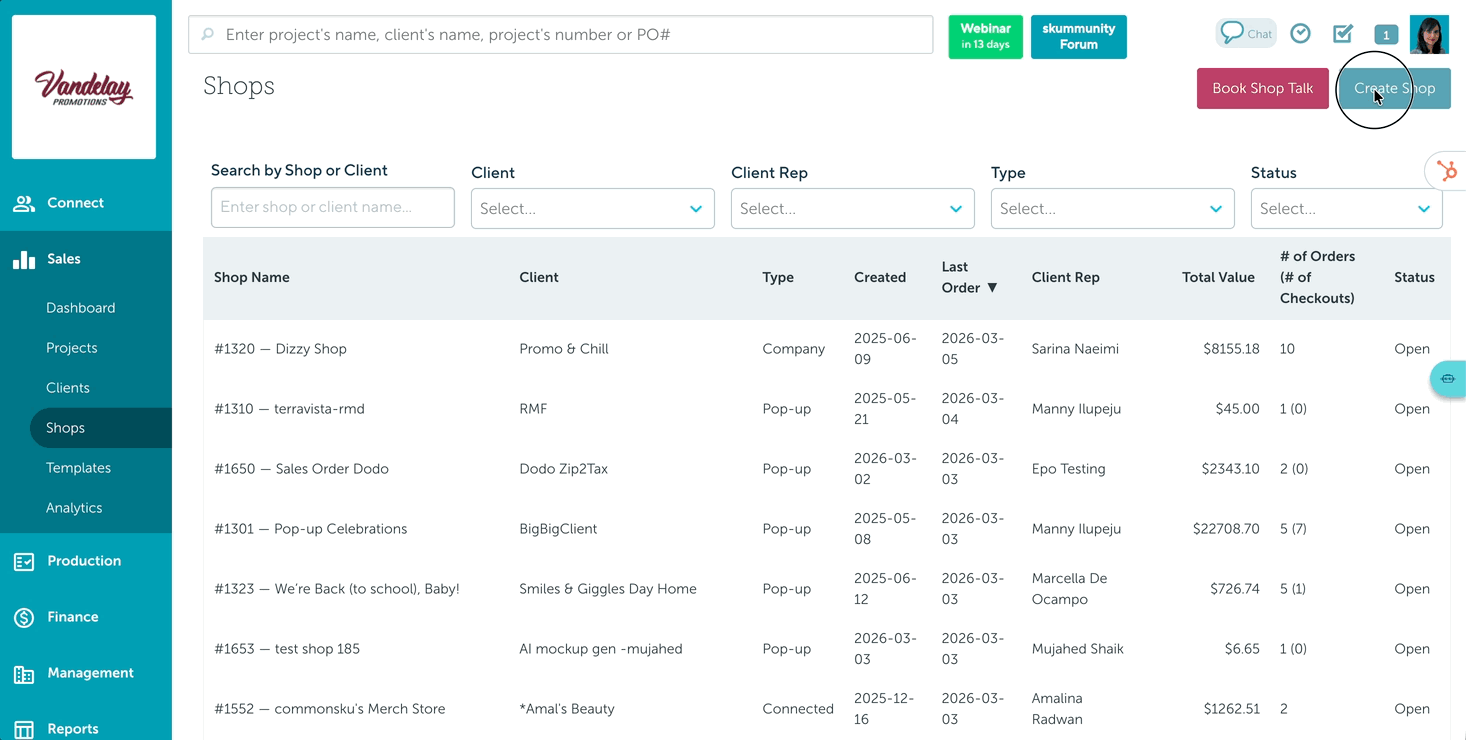This screenshot has height=740, width=1466.
Task: Click the Book Shop Talk button
Action: [1262, 88]
